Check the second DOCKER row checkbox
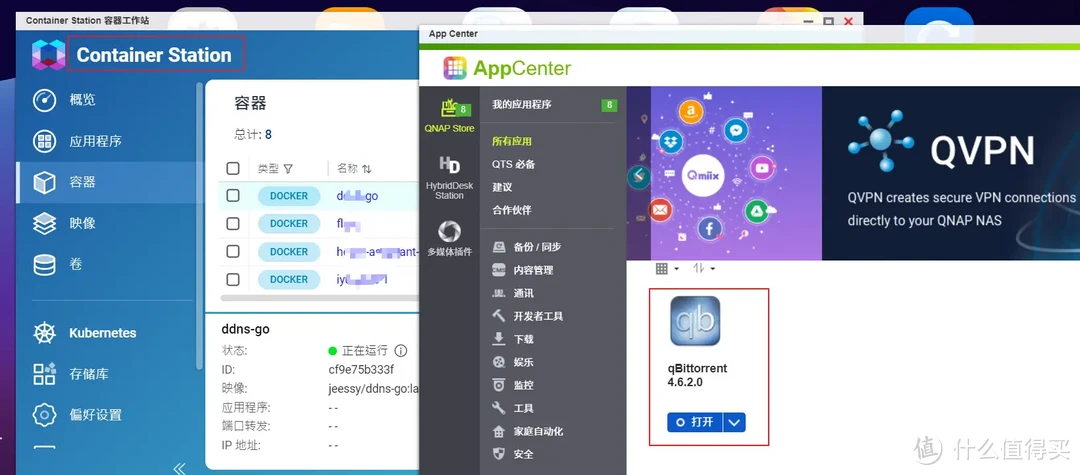Image resolution: width=1080 pixels, height=475 pixels. pyautogui.click(x=233, y=224)
